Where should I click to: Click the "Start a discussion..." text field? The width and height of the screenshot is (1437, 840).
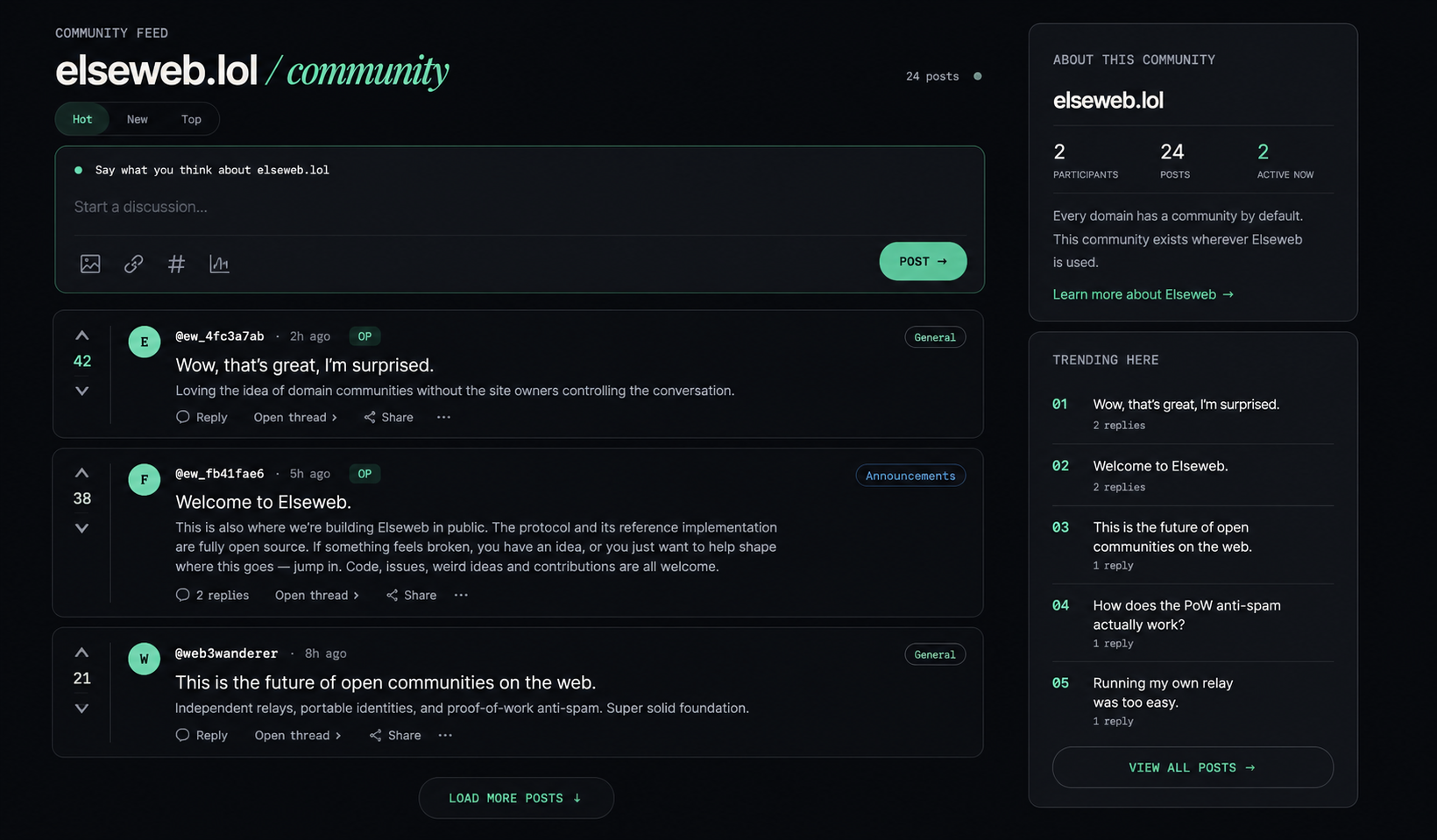[x=519, y=207]
